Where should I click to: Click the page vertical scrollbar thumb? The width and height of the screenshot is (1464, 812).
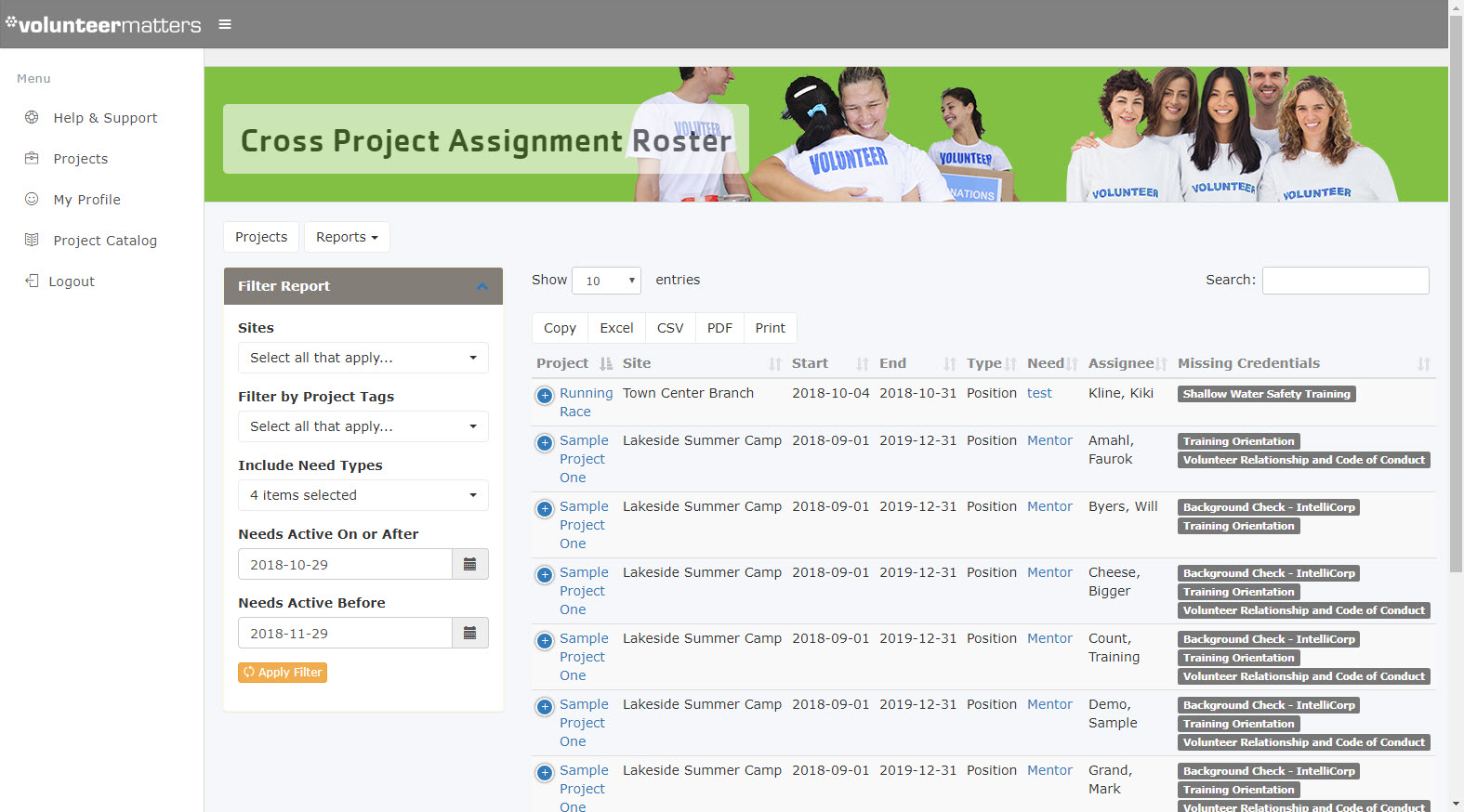pyautogui.click(x=1457, y=293)
